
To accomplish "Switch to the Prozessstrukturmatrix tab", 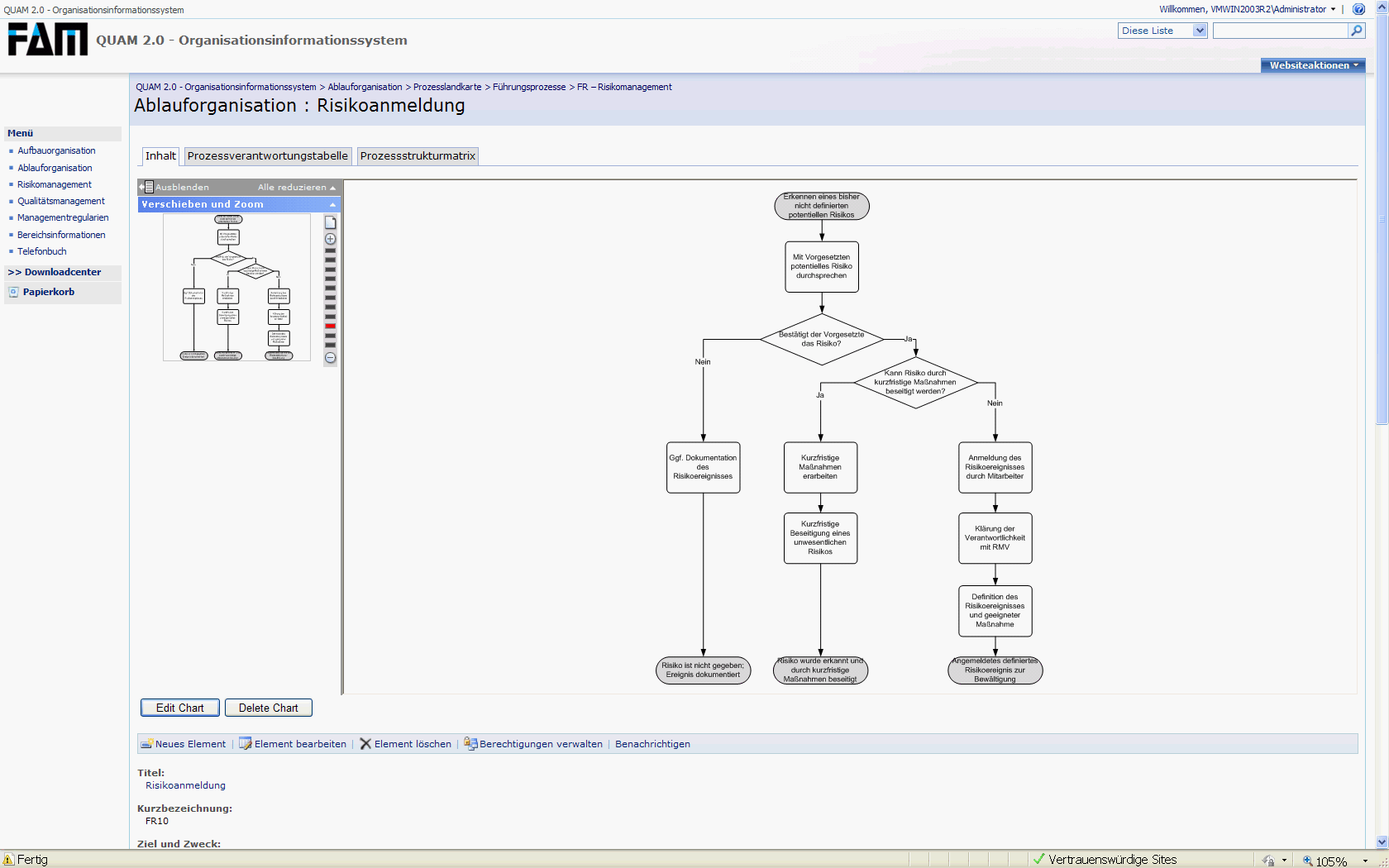I will 418,155.
